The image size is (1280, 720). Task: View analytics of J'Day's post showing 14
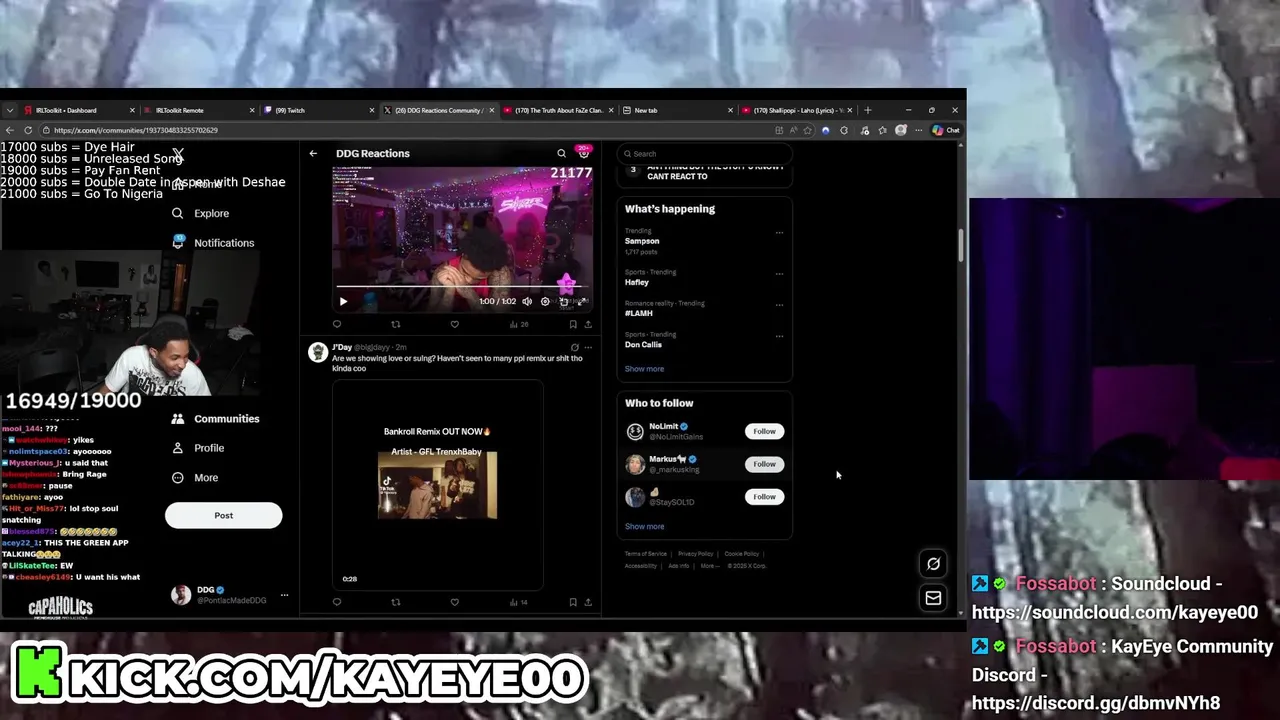pyautogui.click(x=518, y=602)
